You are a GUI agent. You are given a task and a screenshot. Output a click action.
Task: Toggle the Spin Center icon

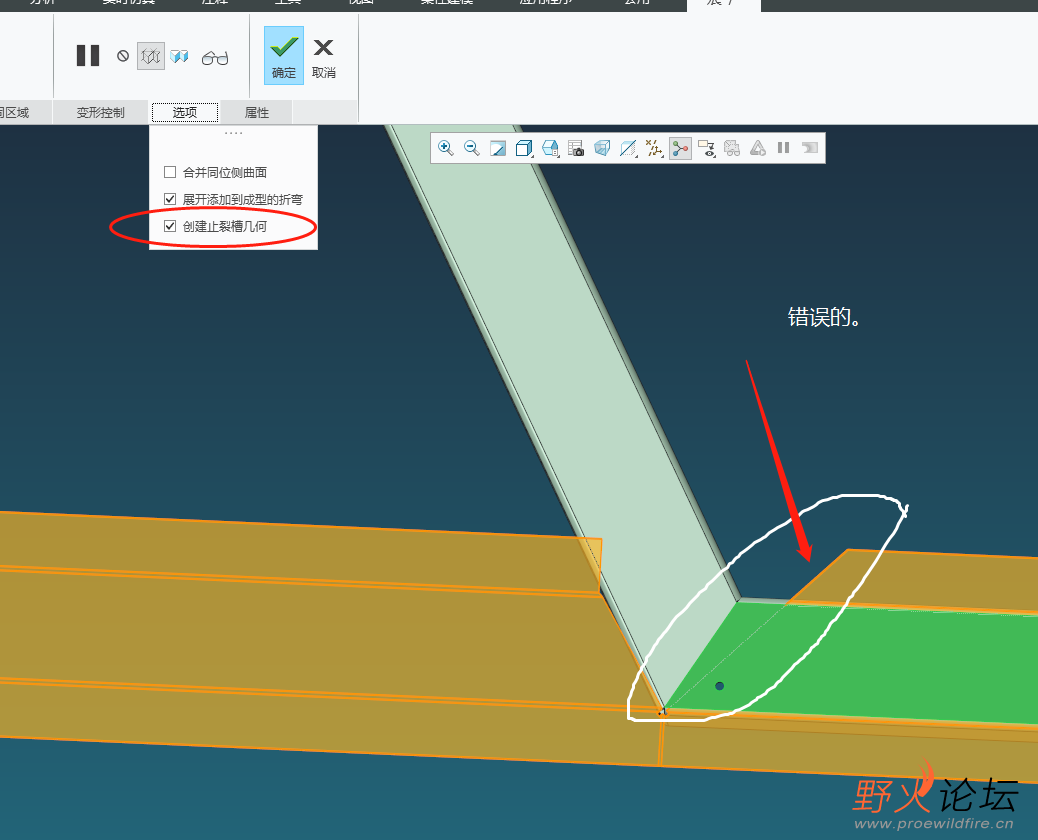click(x=680, y=148)
